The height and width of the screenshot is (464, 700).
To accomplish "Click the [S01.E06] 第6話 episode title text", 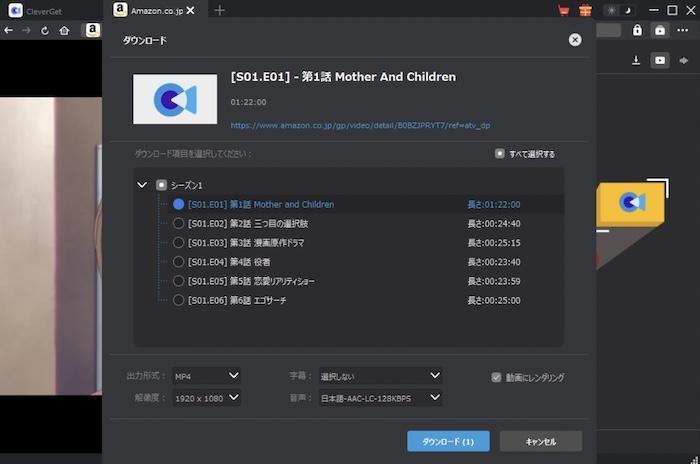I will tap(237, 301).
